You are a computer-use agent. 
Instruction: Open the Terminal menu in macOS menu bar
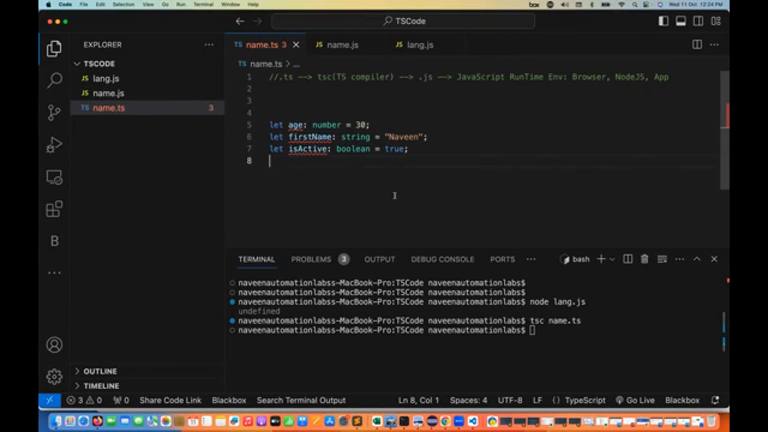coord(203,4)
